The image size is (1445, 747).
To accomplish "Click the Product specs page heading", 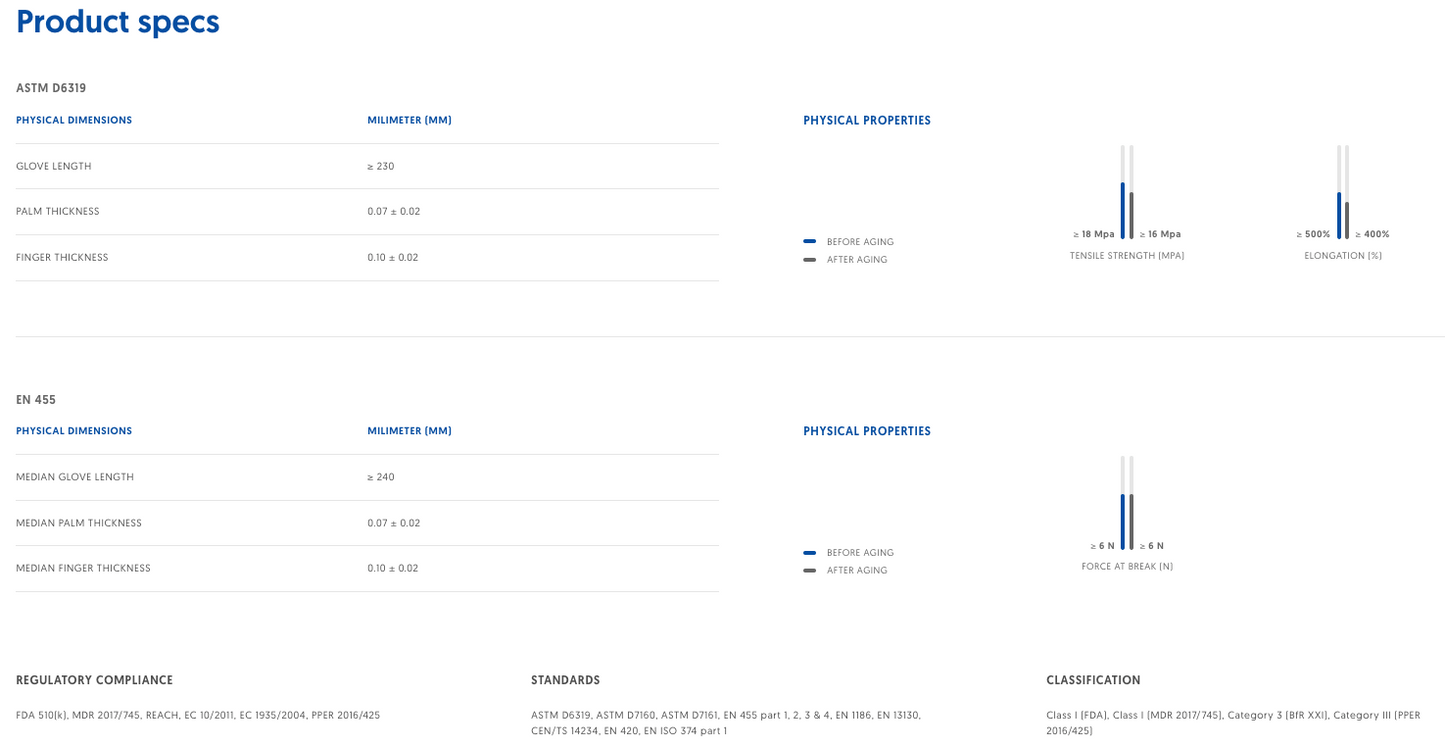I will [118, 22].
